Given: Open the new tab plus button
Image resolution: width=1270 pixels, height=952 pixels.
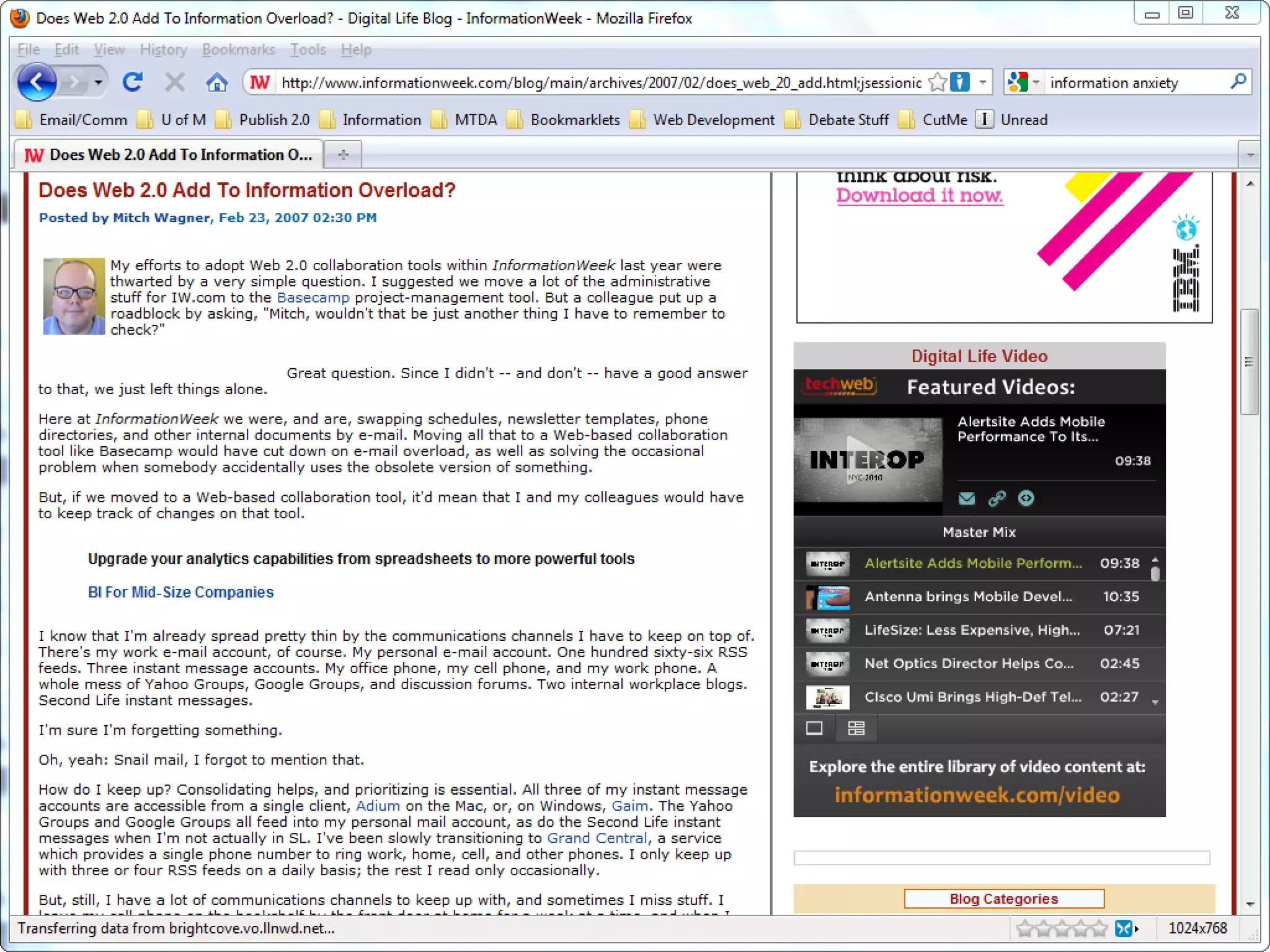Looking at the screenshot, I should click(x=343, y=154).
